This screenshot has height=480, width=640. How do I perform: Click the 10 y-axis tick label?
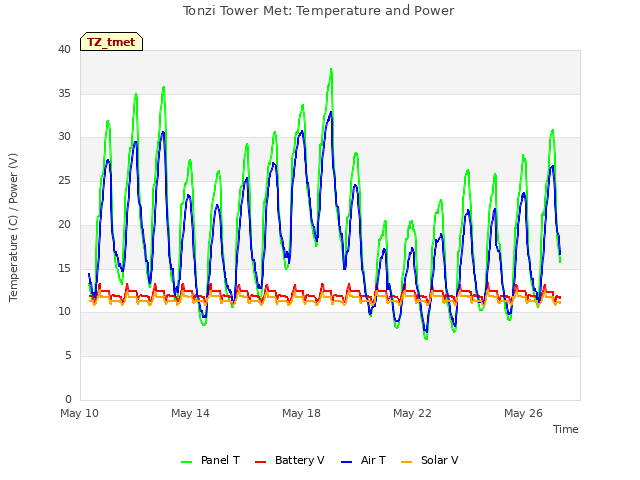[x=64, y=312]
